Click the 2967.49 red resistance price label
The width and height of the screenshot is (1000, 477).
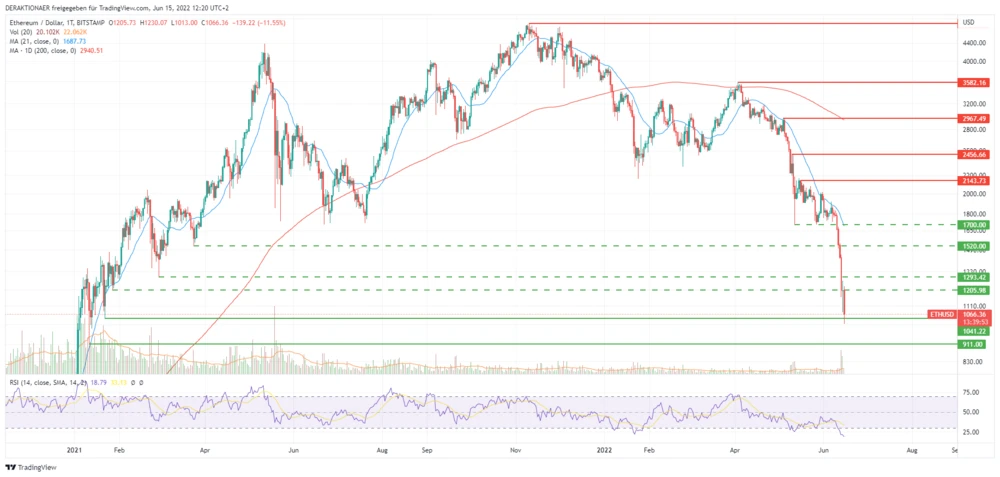tap(973, 119)
